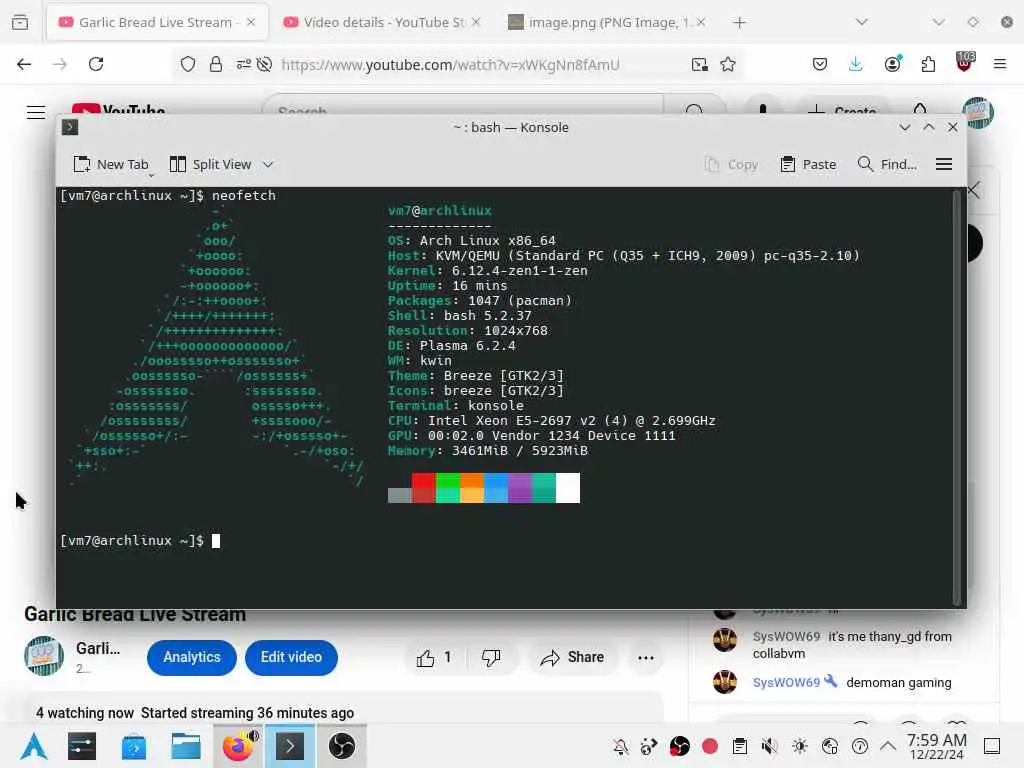Viewport: 1024px width, 768px height.
Task: Show site security lock info
Action: pyautogui.click(x=216, y=64)
